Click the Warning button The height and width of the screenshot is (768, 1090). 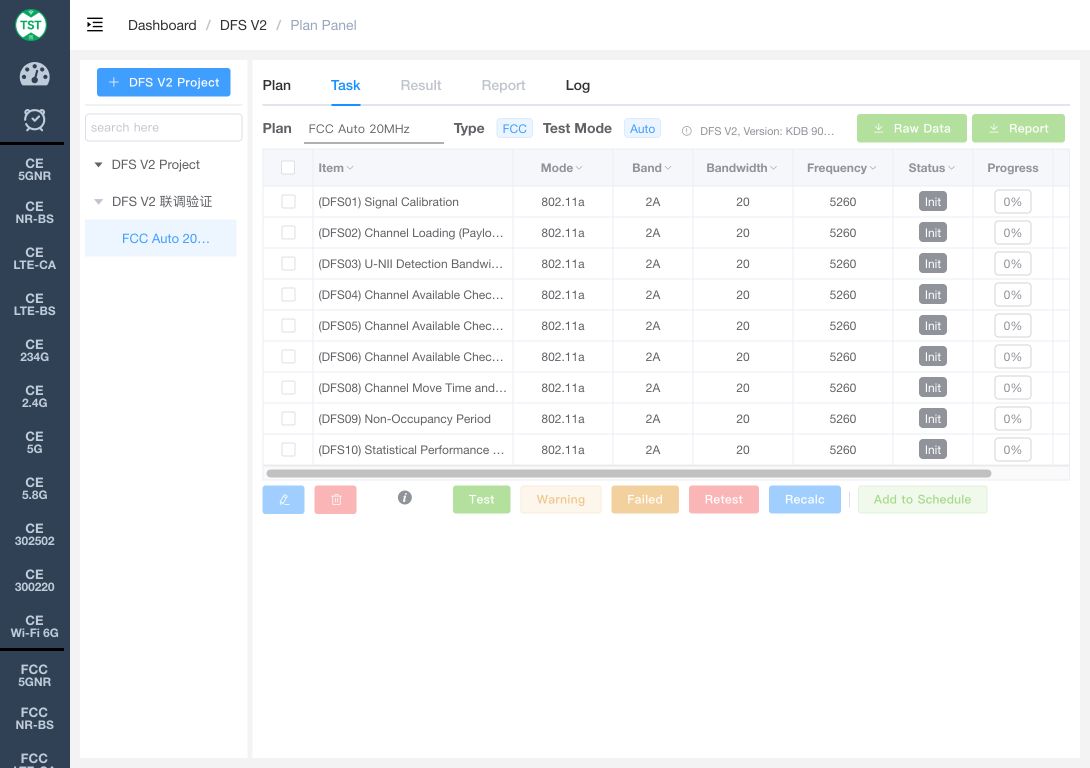[x=560, y=500]
